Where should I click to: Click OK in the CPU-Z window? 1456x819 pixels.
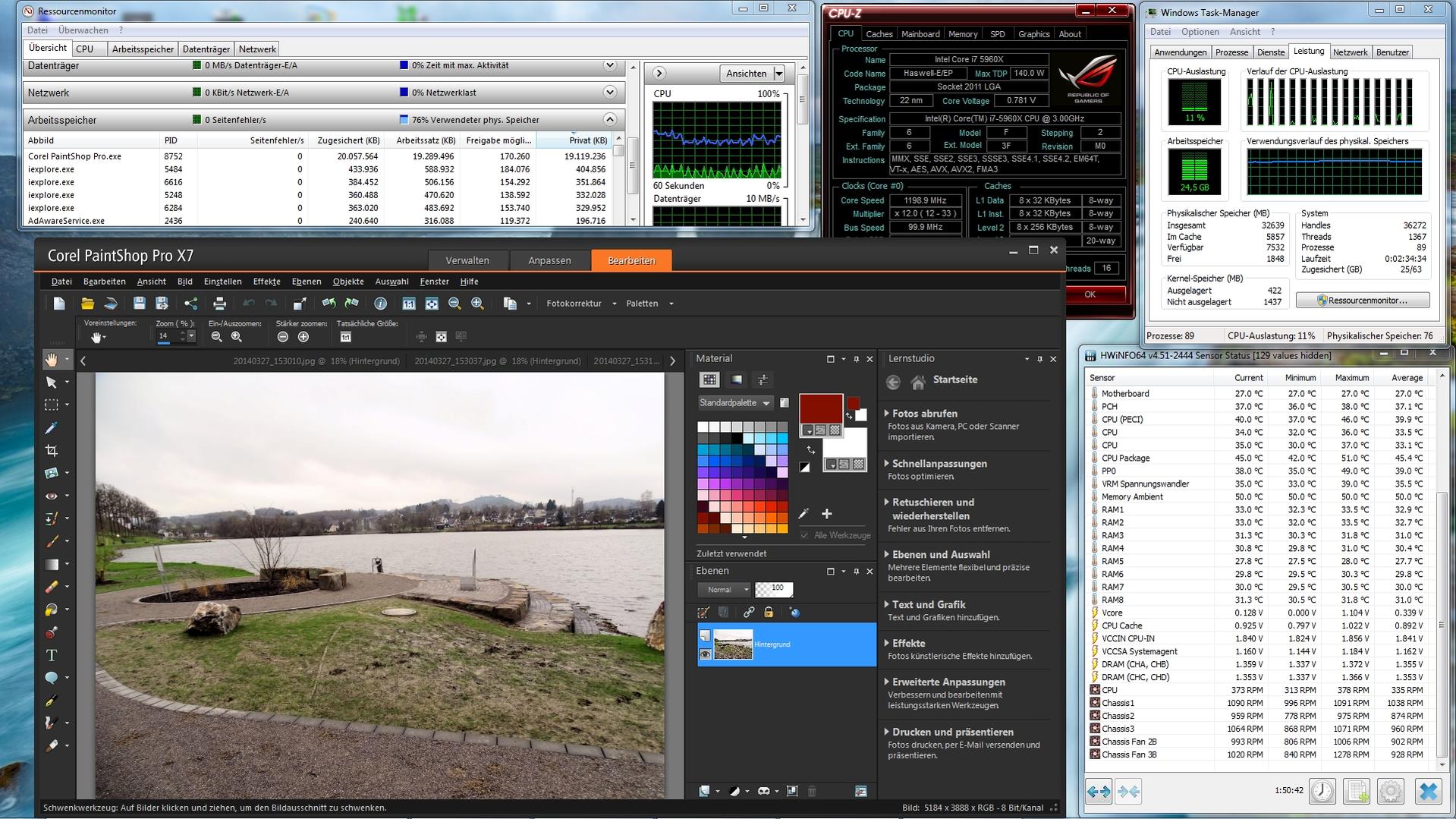coord(1090,295)
